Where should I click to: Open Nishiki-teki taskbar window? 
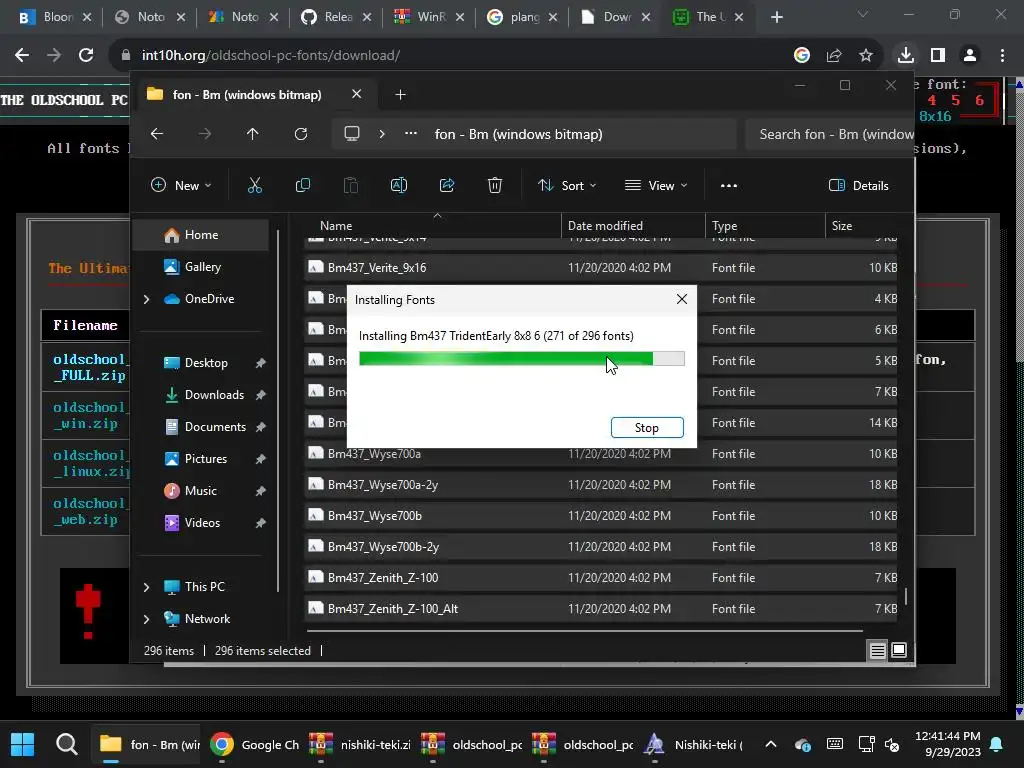point(694,744)
